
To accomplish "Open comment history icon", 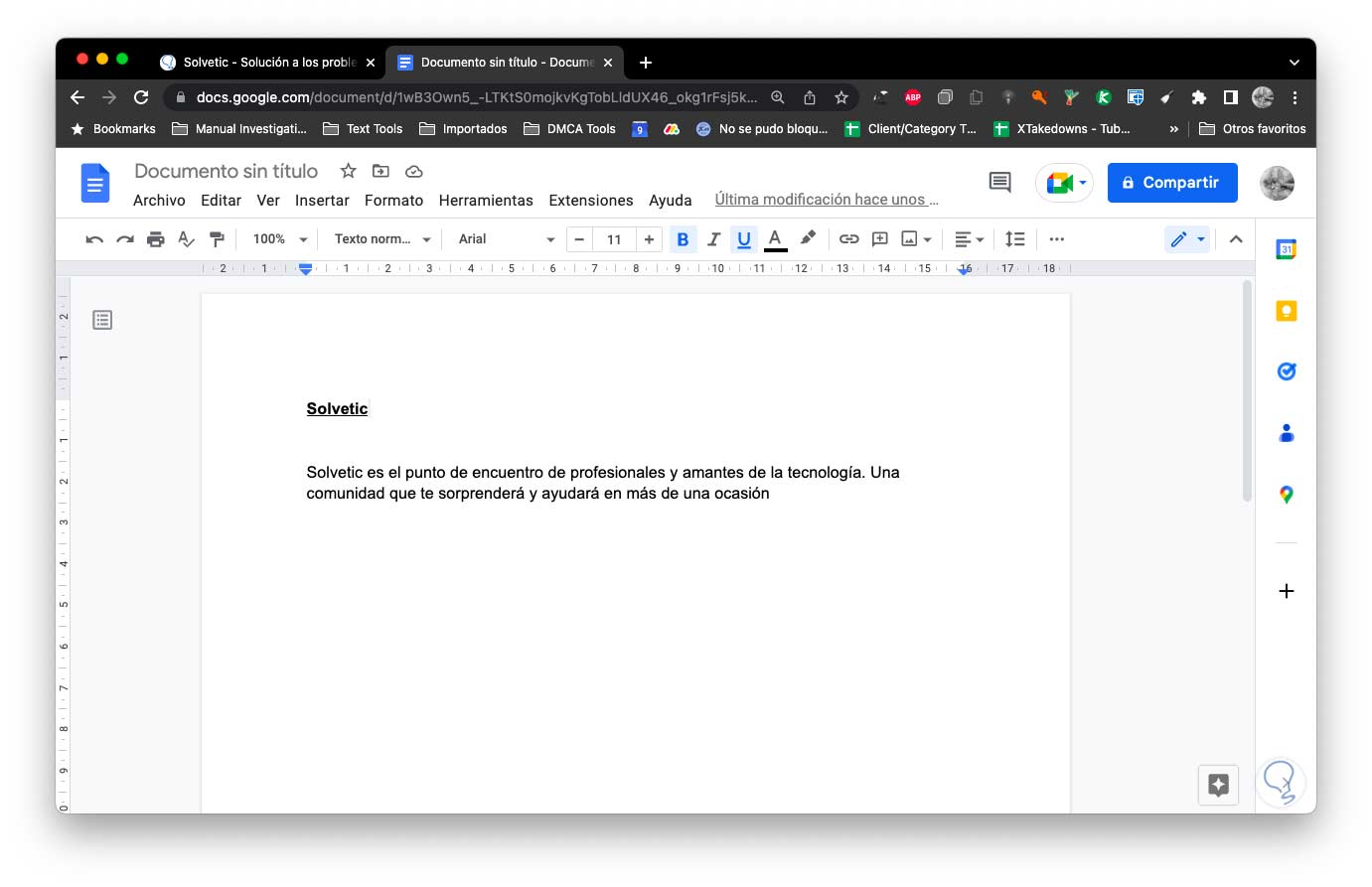I will coord(999,182).
